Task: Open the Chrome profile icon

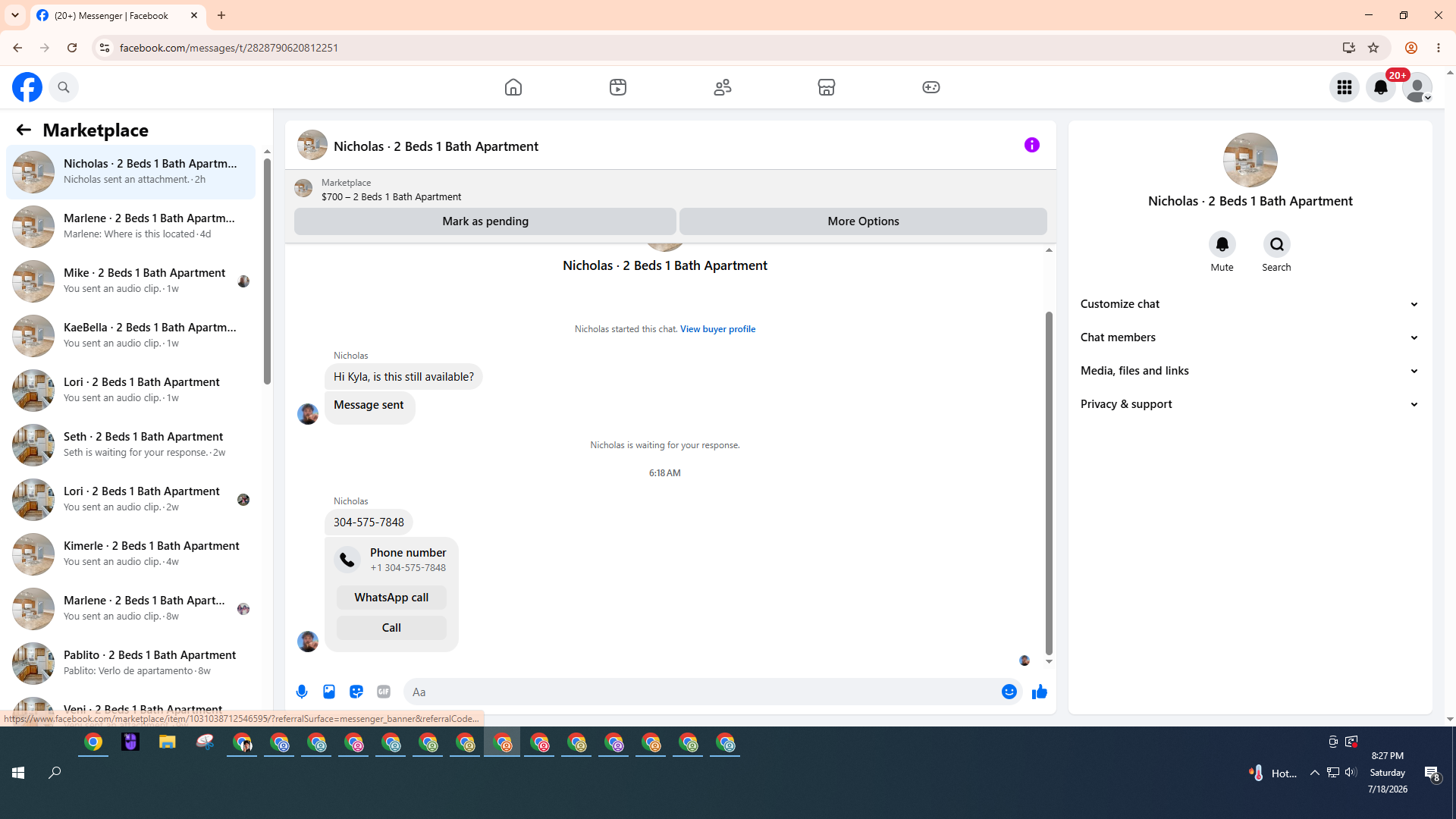Action: click(1411, 48)
